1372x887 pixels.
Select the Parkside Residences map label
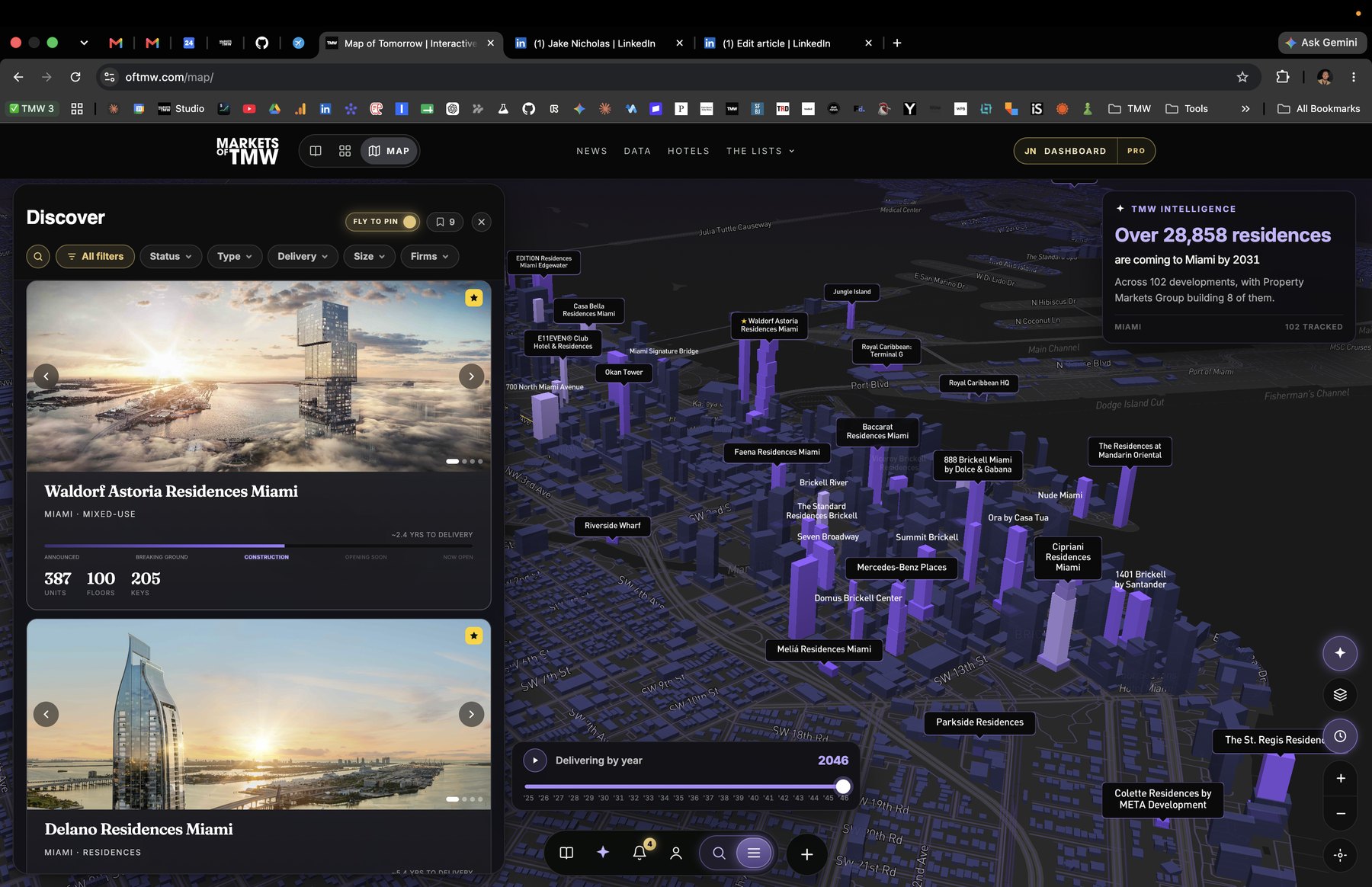click(x=979, y=722)
